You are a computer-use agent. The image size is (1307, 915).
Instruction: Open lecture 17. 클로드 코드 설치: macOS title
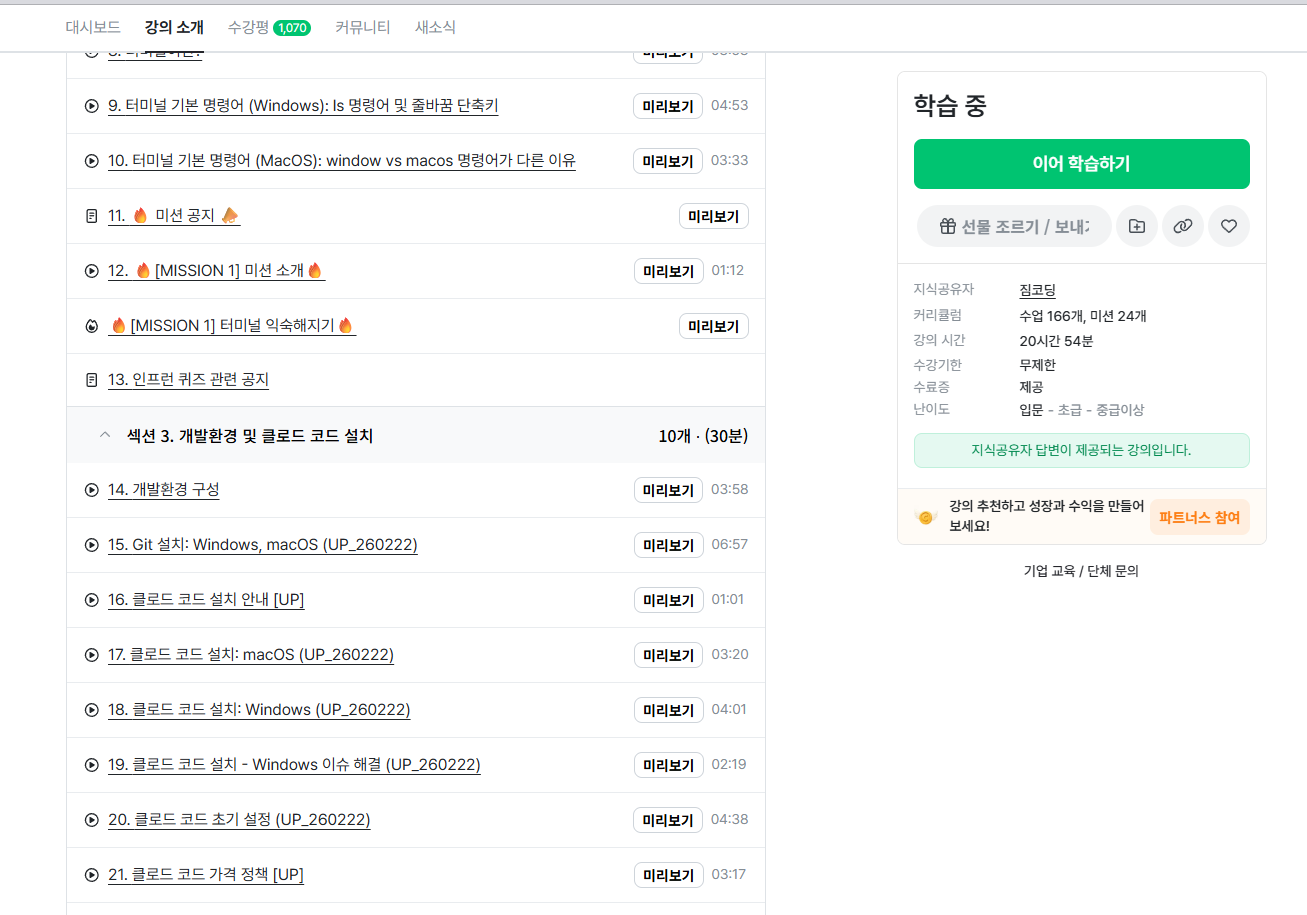pos(251,655)
